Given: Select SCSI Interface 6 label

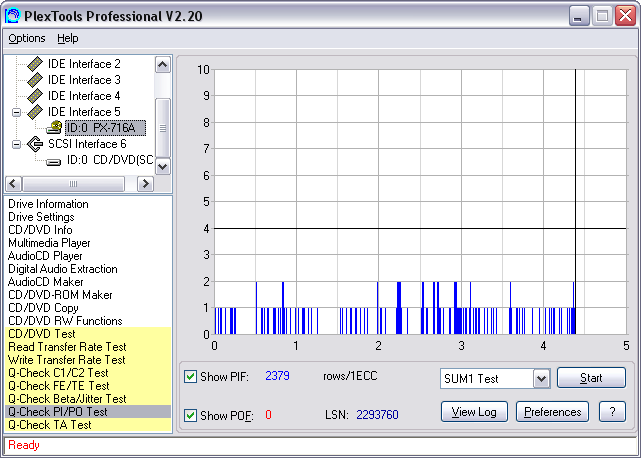Looking at the screenshot, I should (x=87, y=144).
